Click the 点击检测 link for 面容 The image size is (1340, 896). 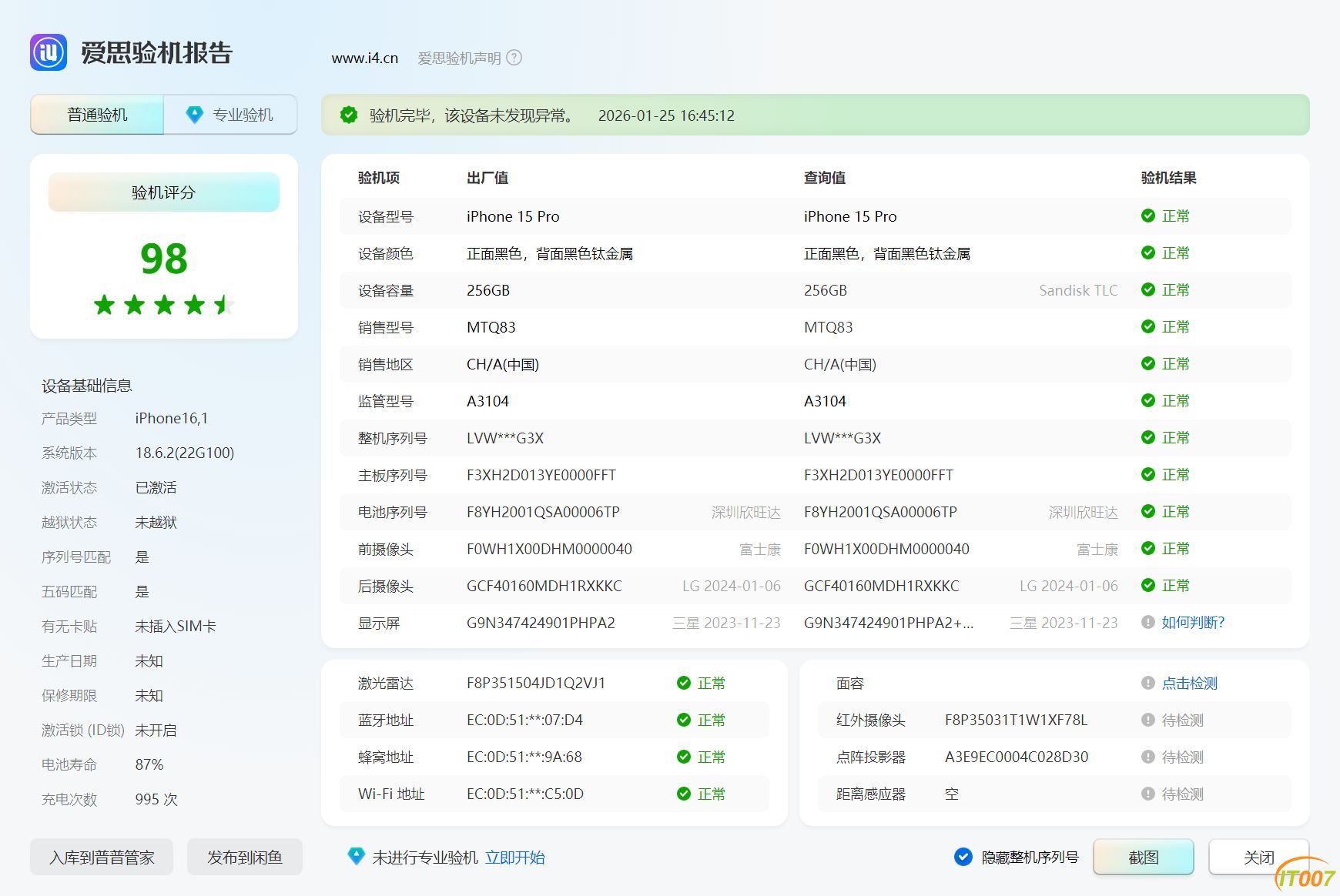coord(1190,683)
